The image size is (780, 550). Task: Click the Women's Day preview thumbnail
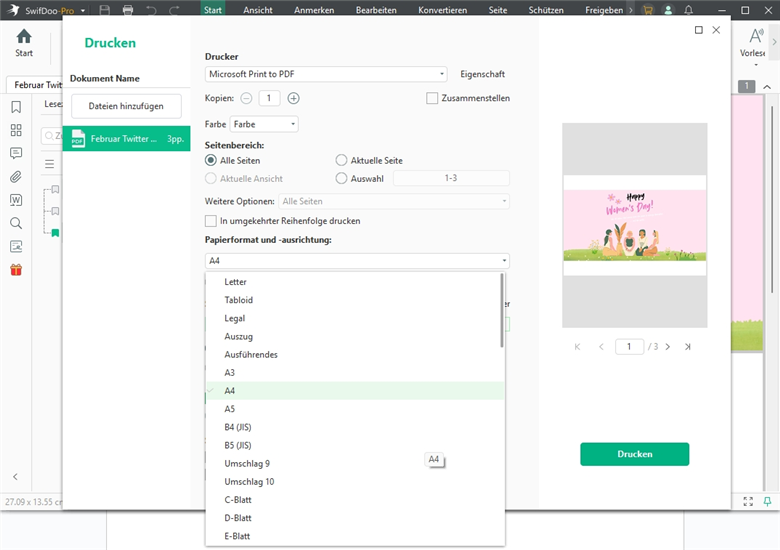[635, 225]
